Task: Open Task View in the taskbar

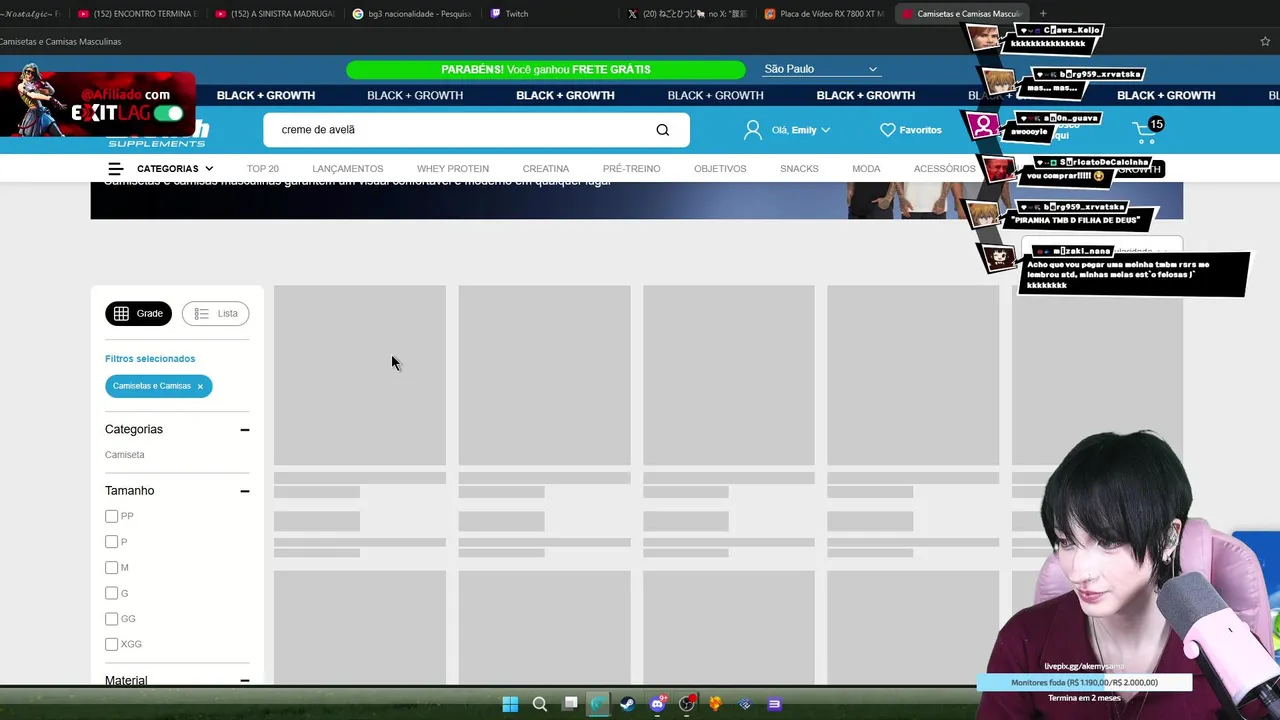Action: click(570, 704)
